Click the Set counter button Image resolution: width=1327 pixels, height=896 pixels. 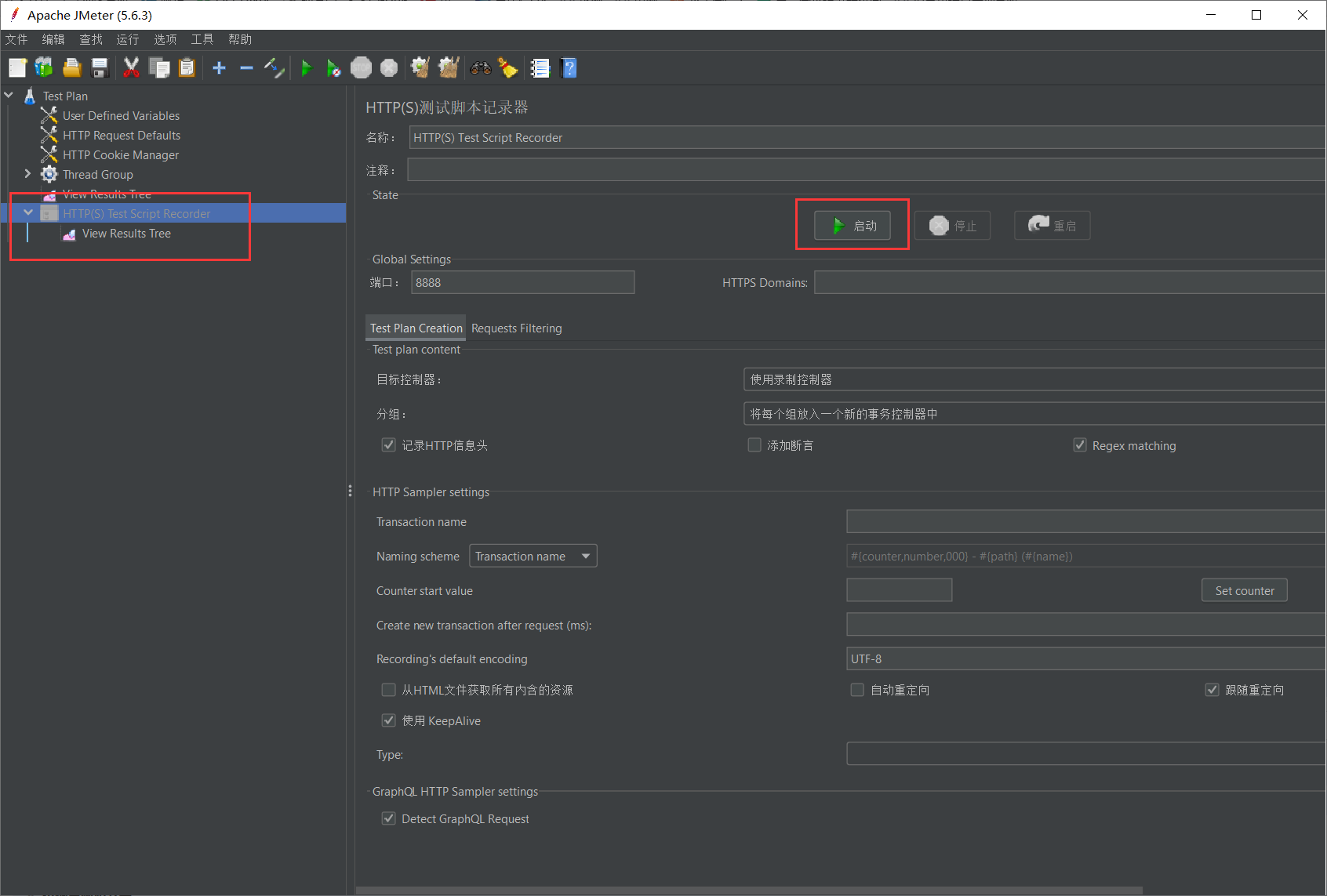click(x=1245, y=590)
